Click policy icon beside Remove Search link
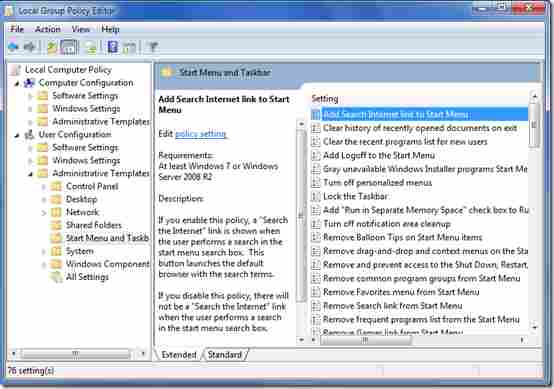 316,306
